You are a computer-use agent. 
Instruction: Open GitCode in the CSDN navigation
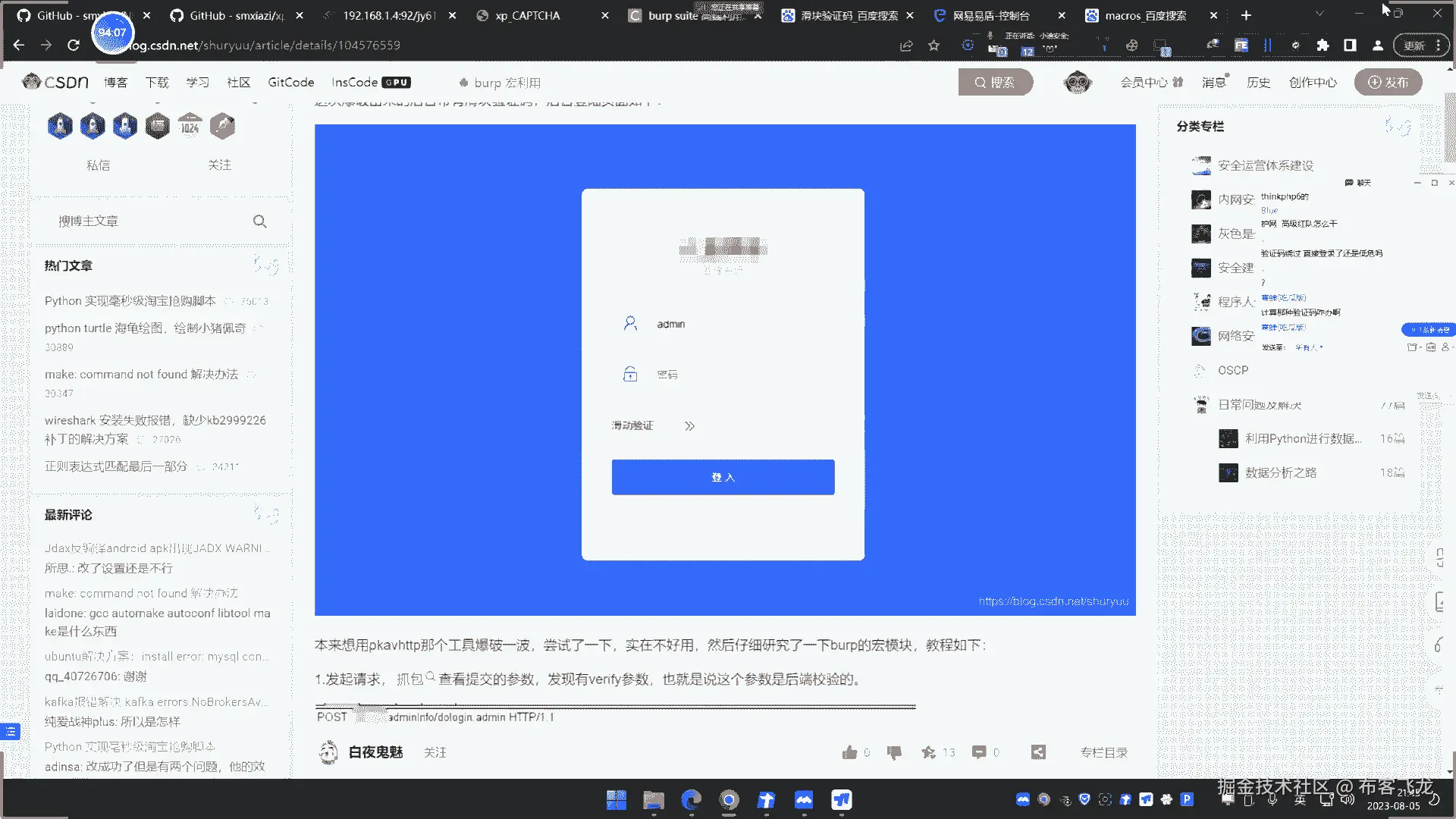point(290,82)
